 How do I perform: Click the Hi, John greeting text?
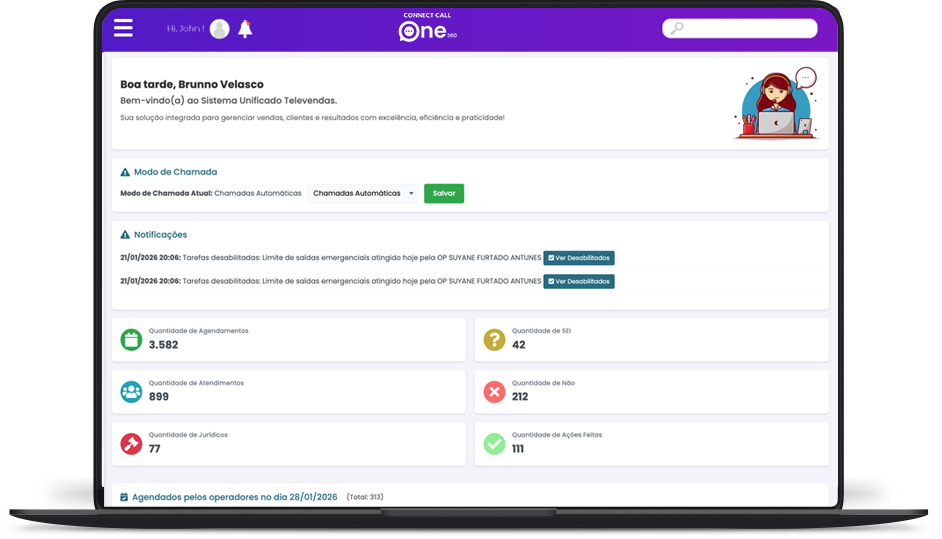pos(186,29)
